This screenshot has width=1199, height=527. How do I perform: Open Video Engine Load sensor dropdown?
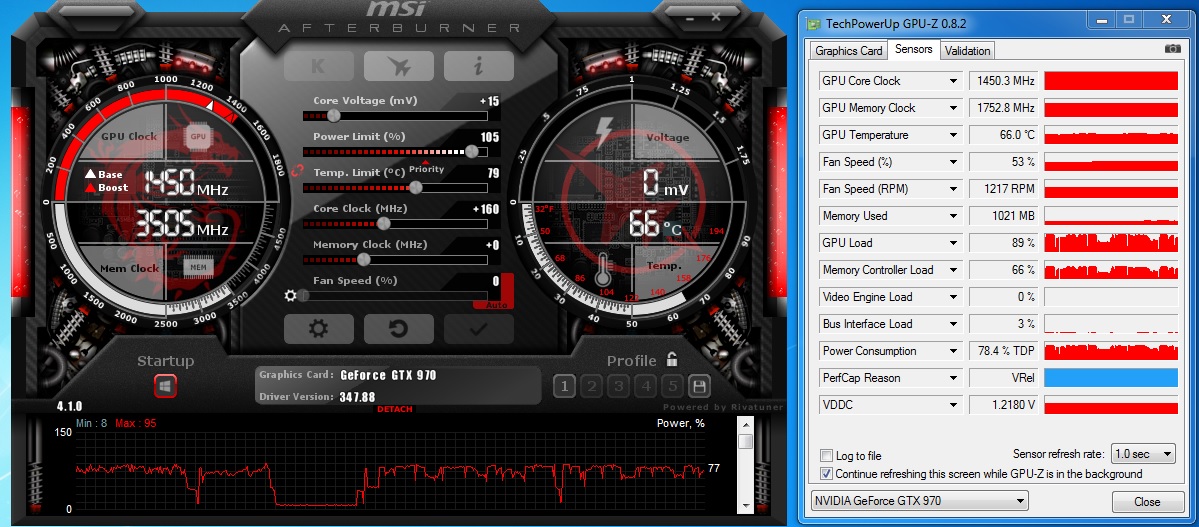[x=954, y=297]
